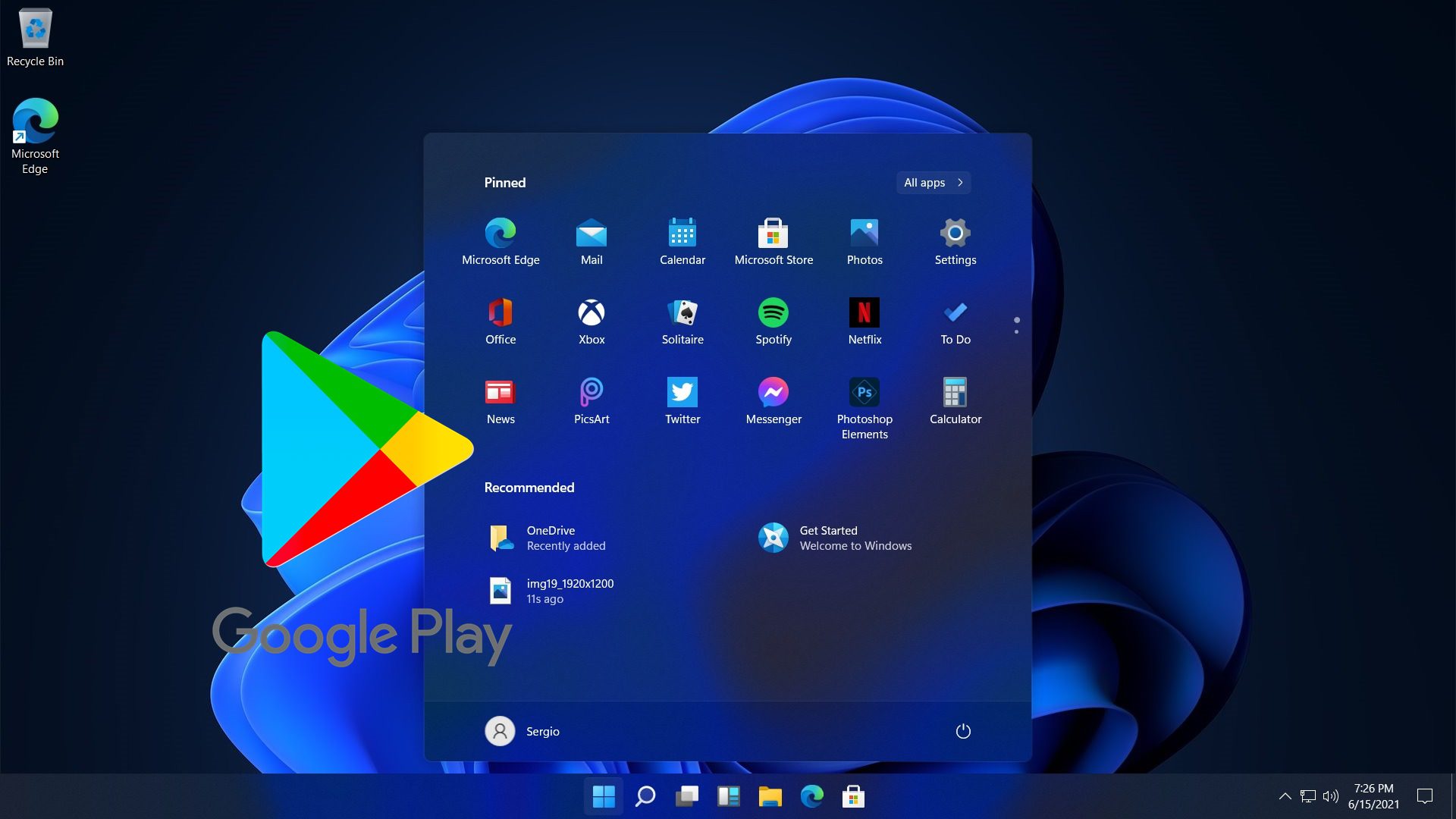
Task: Click the All apps button
Action: coord(934,183)
